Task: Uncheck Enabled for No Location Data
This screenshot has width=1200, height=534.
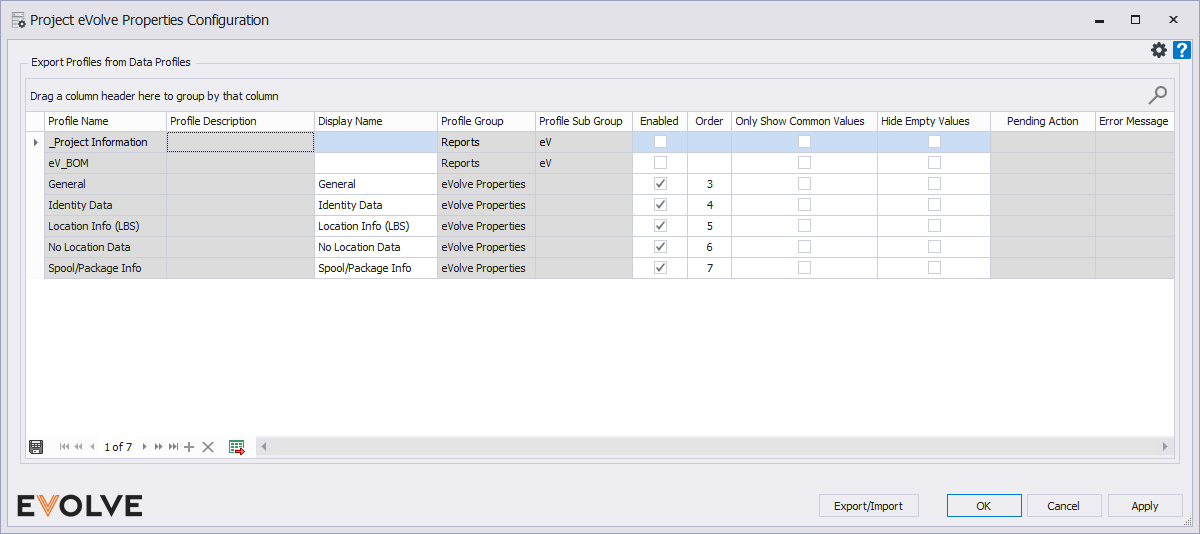Action: 660,247
